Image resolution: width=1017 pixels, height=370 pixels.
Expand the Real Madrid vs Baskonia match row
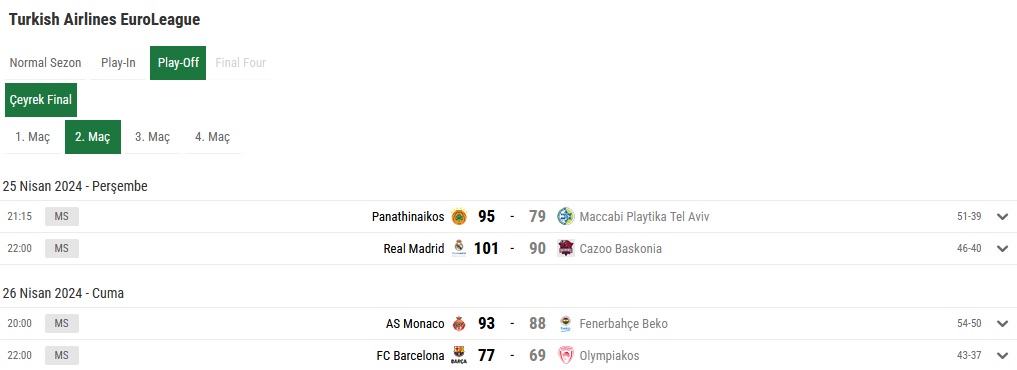pos(1003,249)
